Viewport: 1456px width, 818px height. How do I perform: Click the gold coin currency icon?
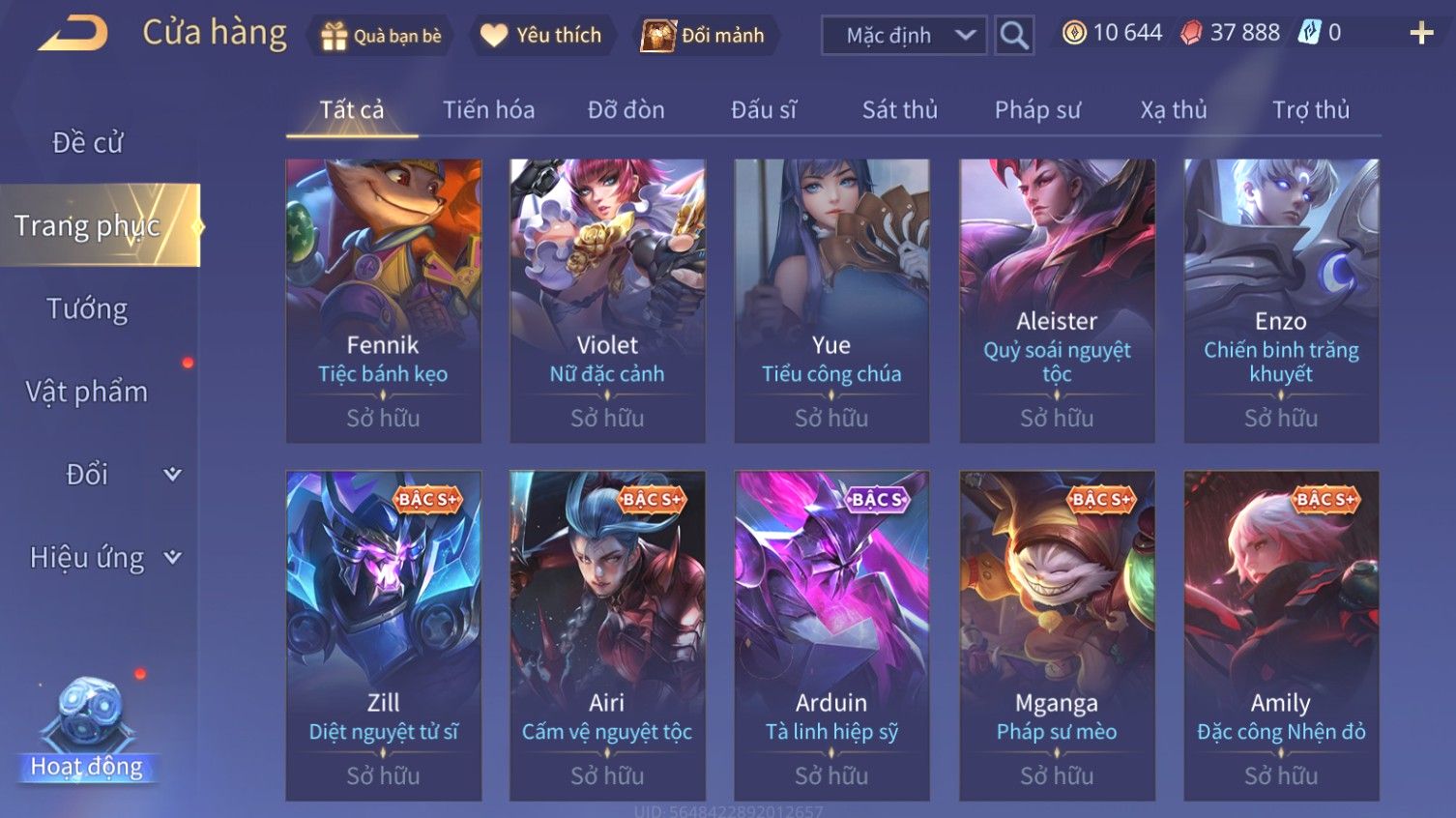point(1073,33)
